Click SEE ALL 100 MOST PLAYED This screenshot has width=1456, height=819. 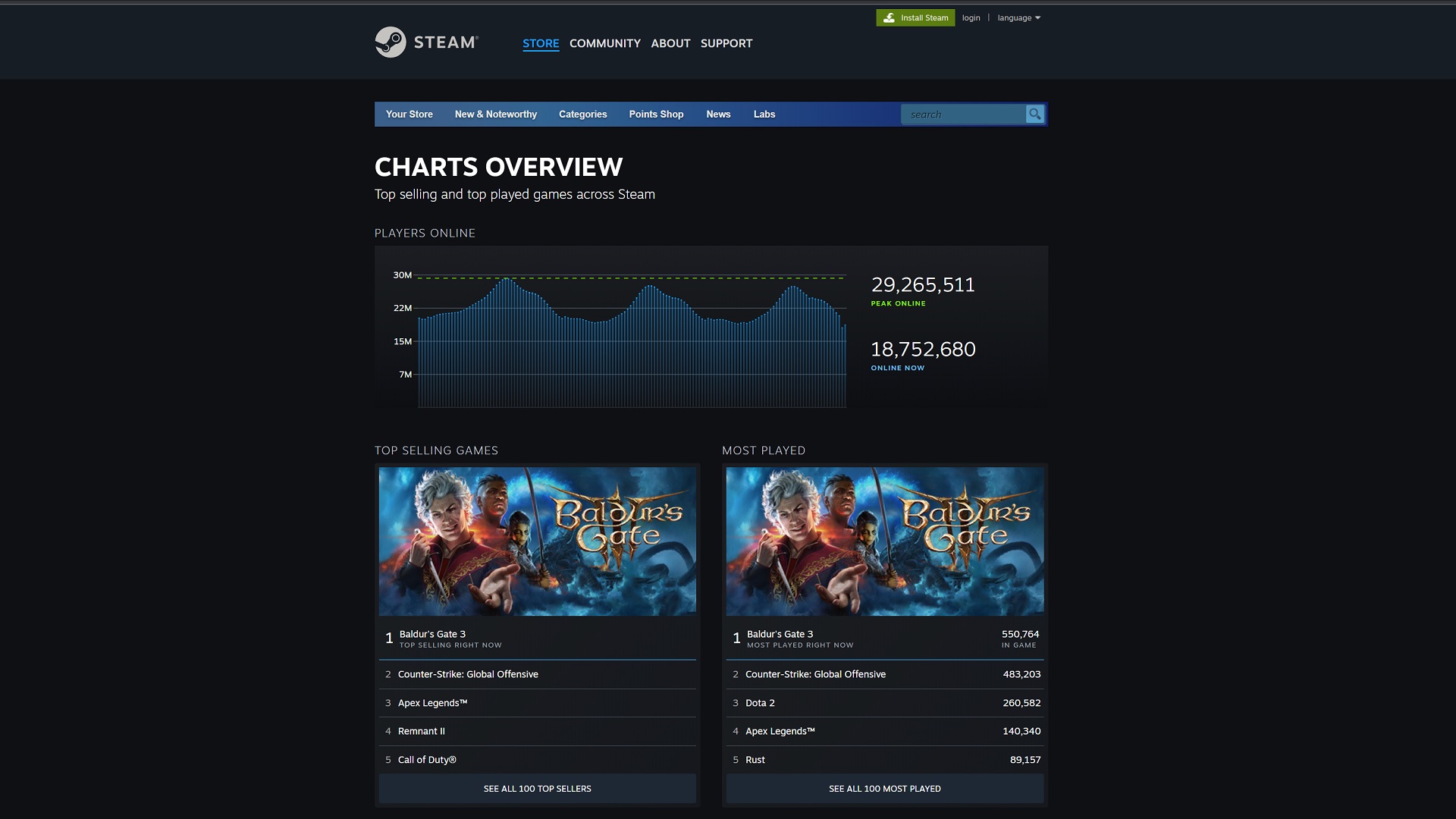pyautogui.click(x=884, y=789)
